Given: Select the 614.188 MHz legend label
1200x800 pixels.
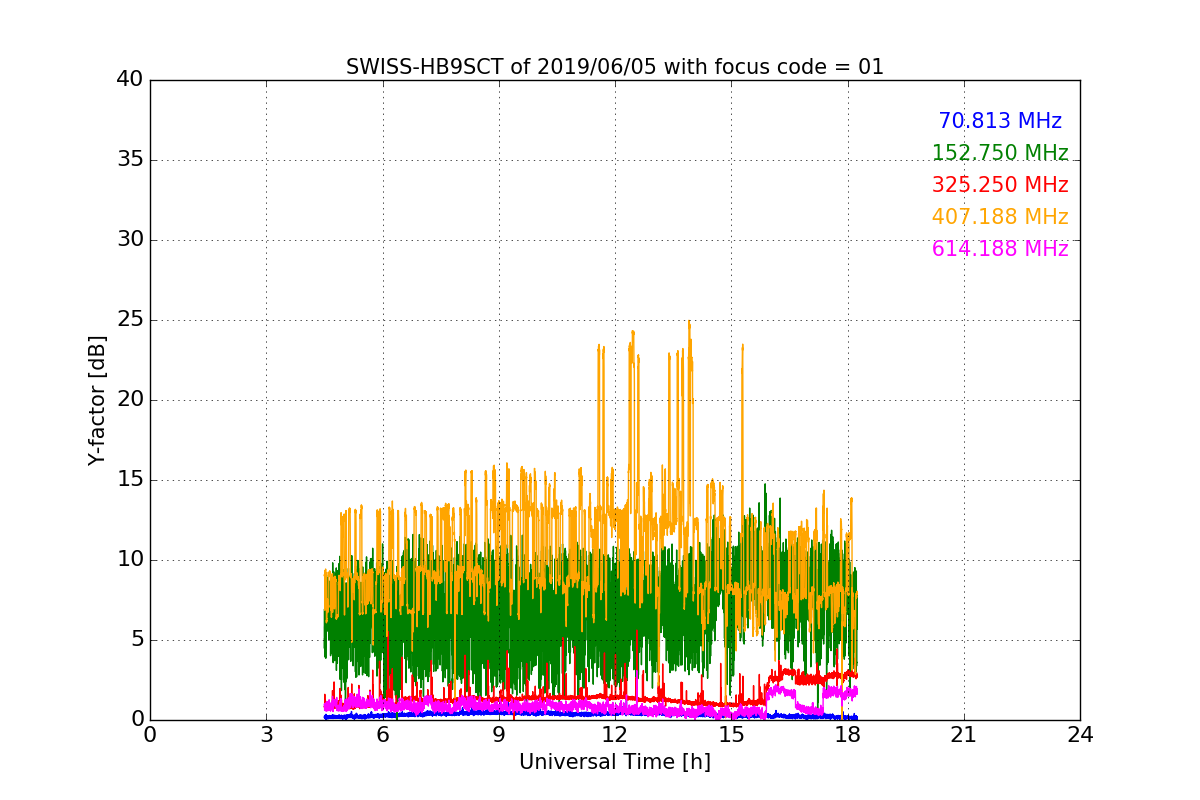Looking at the screenshot, I should (1000, 249).
